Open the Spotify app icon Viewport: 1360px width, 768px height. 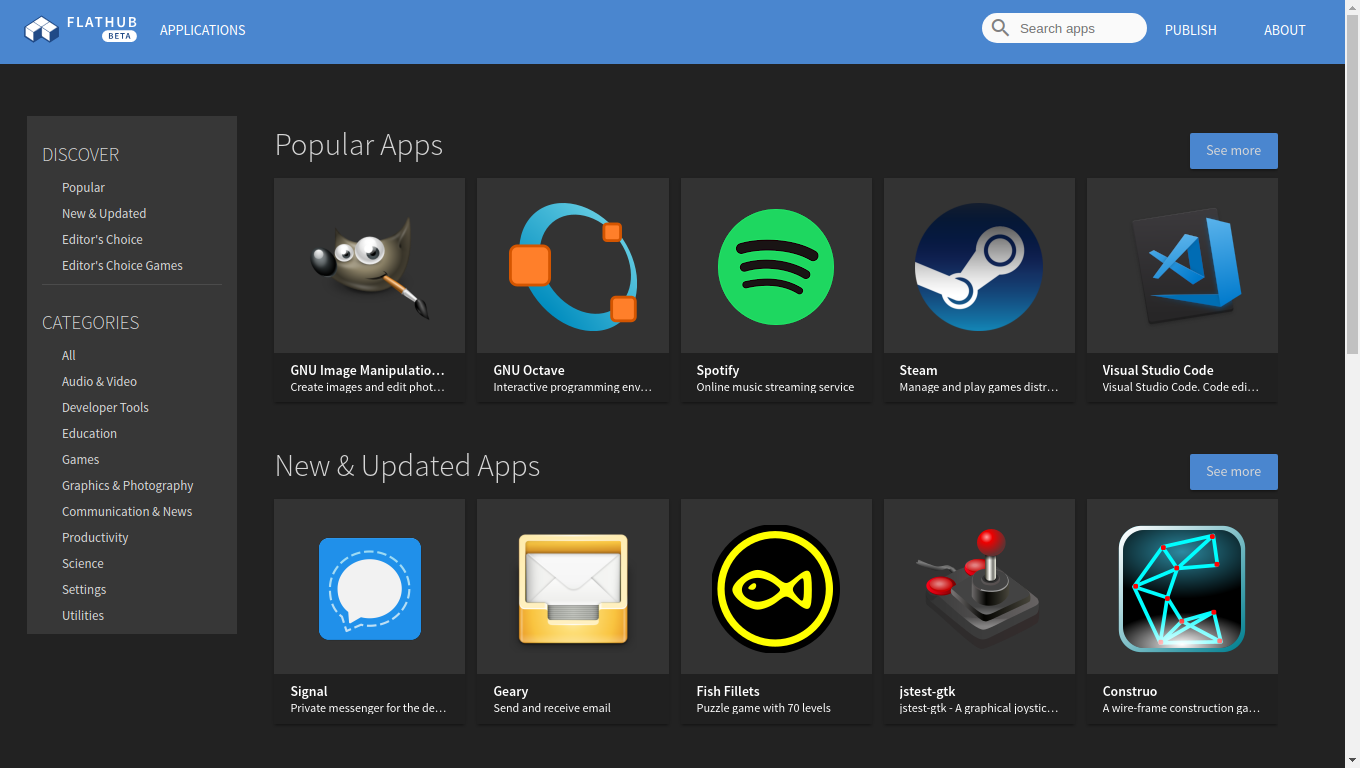[x=776, y=266]
